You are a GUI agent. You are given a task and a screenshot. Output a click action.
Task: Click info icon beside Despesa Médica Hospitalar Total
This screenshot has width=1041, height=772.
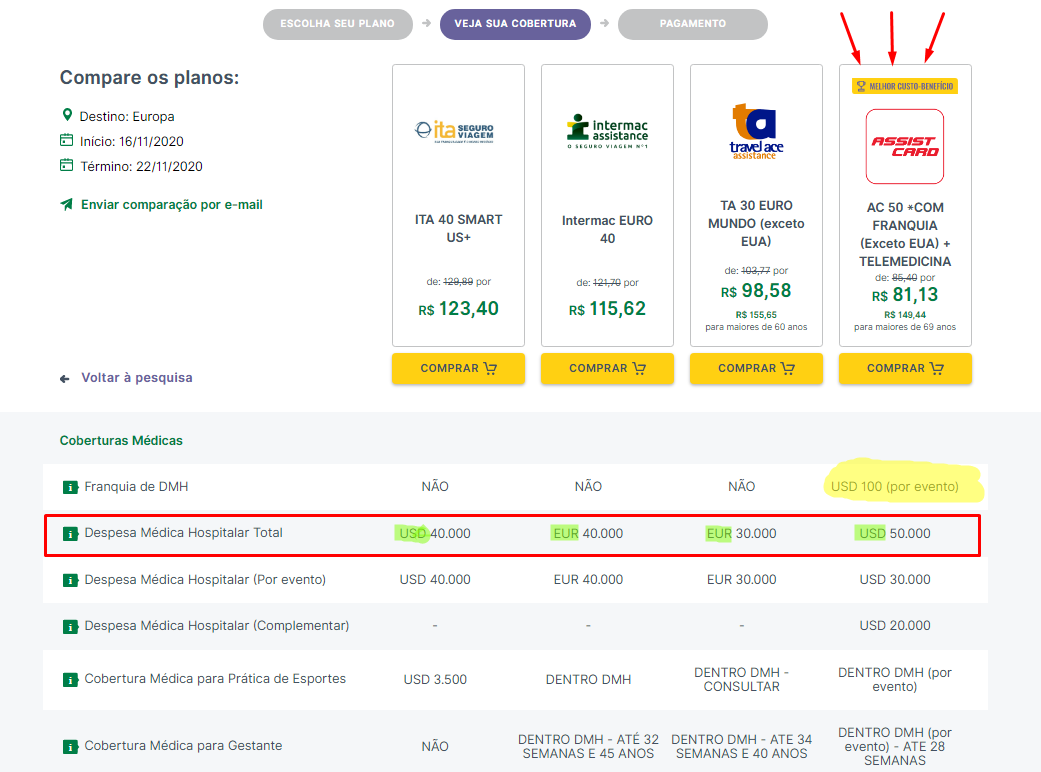pos(70,534)
